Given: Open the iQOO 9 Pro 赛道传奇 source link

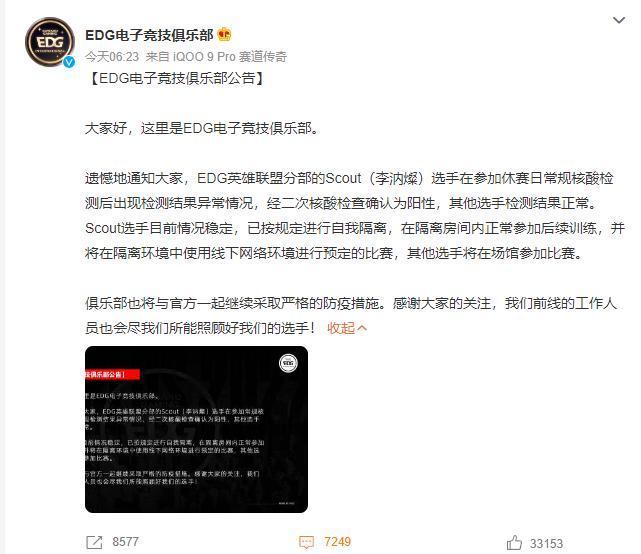Looking at the screenshot, I should pyautogui.click(x=230, y=56).
